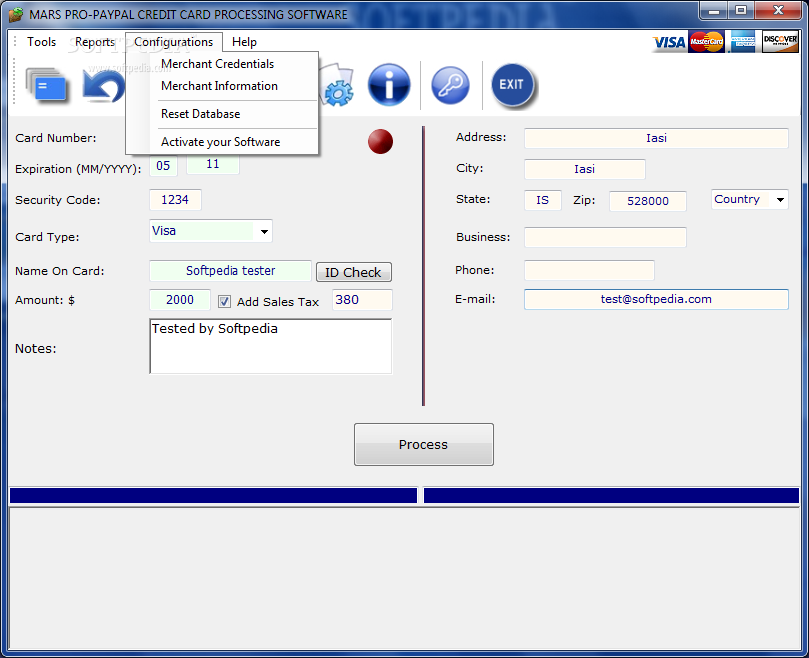
Task: Click the left dark blue status bar
Action: click(x=213, y=495)
